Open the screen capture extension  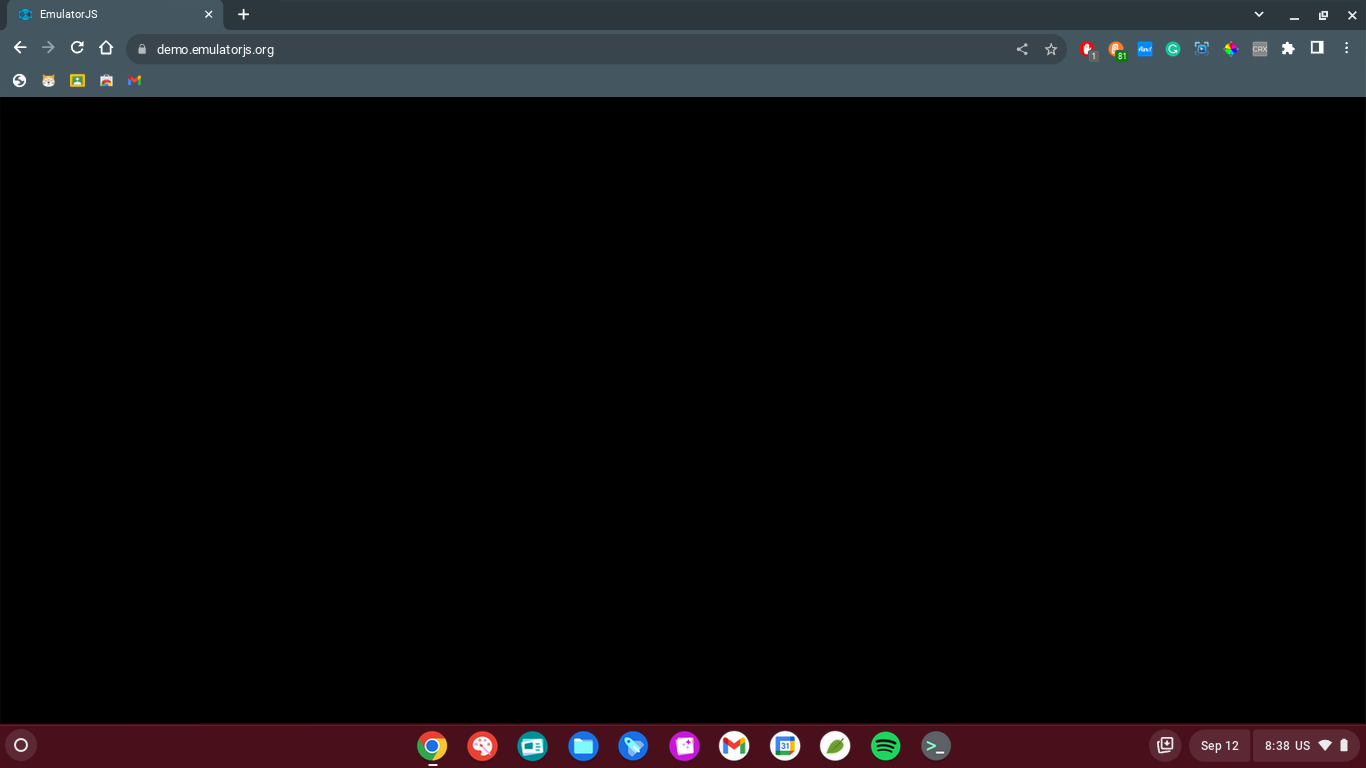point(1201,48)
